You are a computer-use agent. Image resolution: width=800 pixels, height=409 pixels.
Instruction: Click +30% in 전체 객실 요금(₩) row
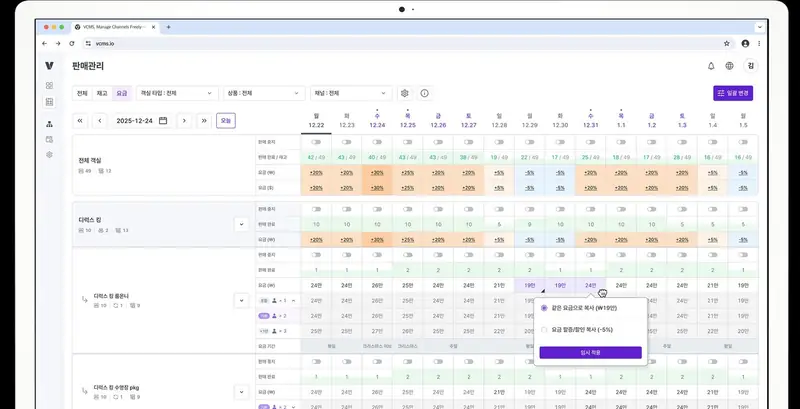(377, 173)
